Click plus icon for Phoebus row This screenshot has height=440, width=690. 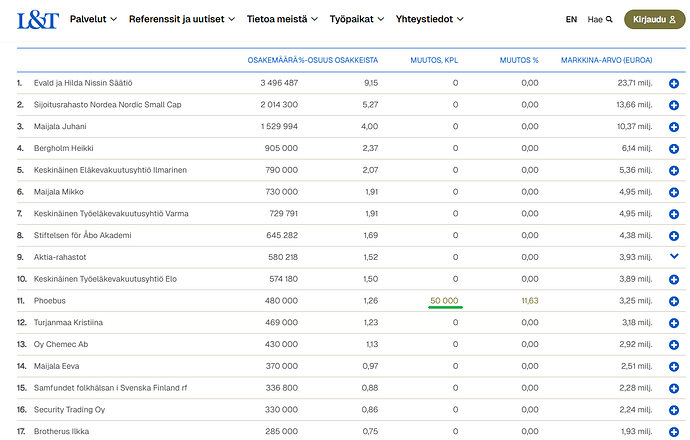tap(674, 301)
